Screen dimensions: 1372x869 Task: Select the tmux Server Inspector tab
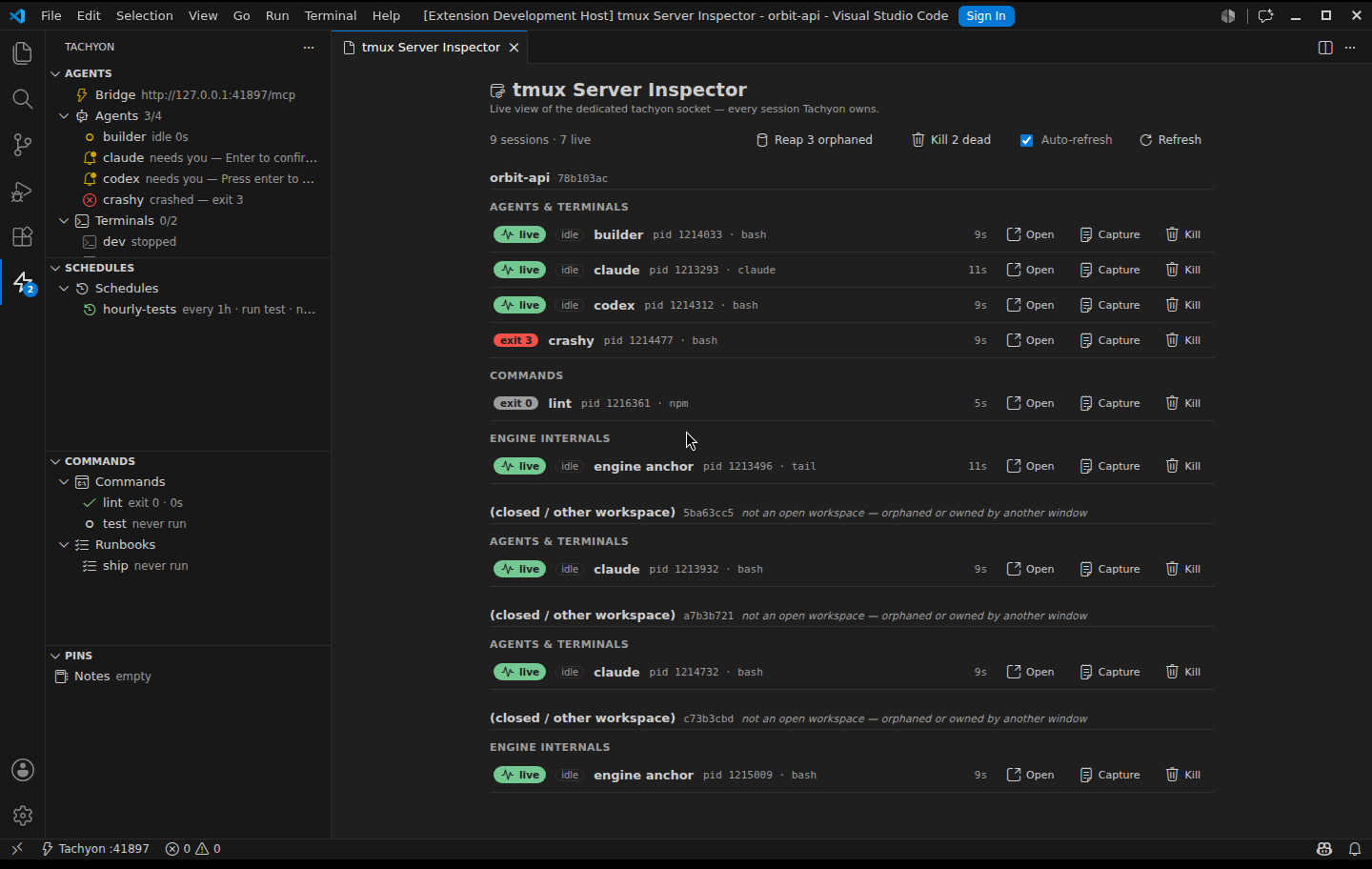point(431,48)
